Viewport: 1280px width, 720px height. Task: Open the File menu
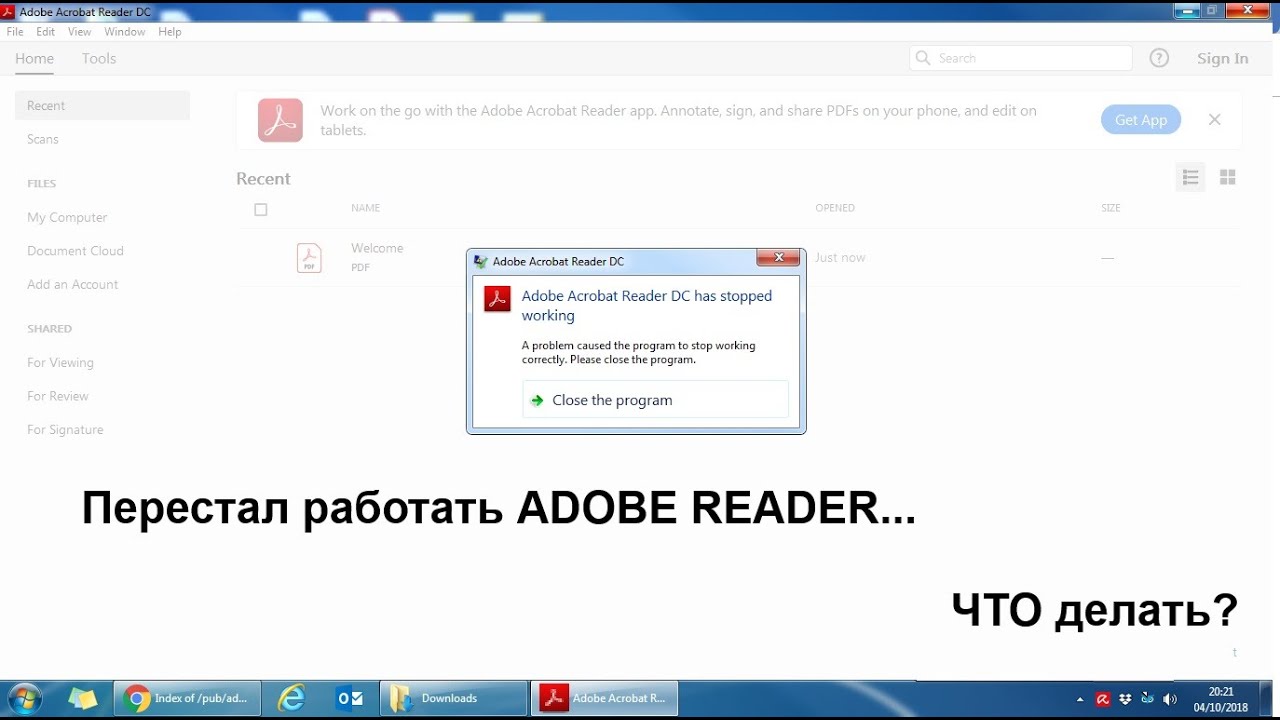click(x=15, y=32)
